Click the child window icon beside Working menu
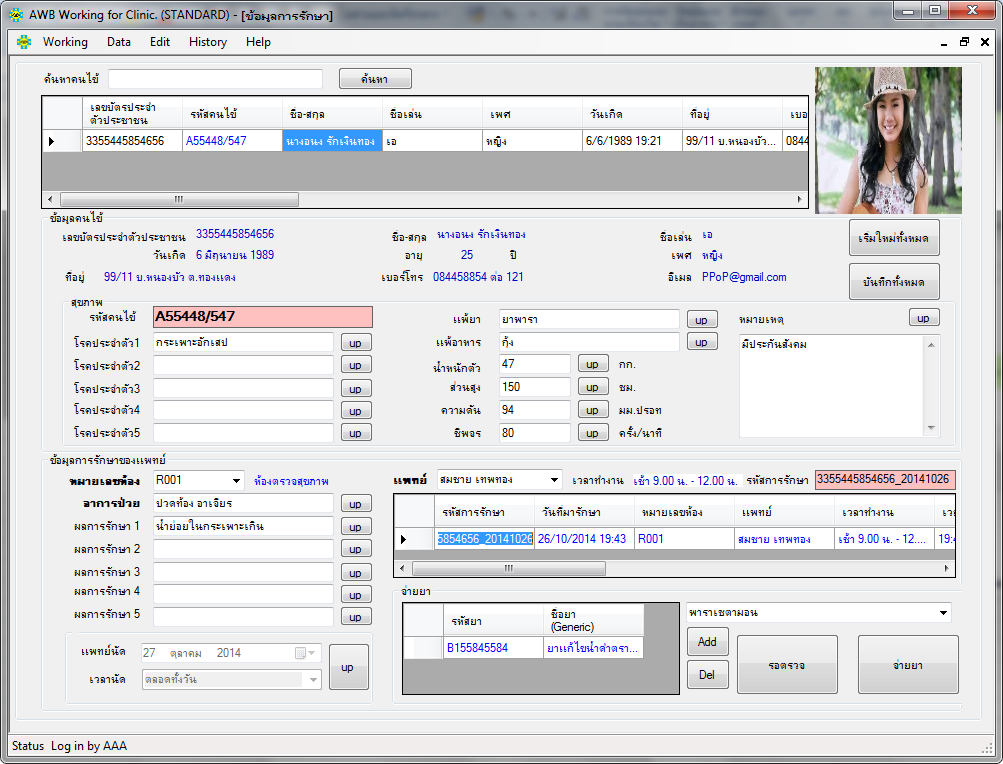 [22, 42]
